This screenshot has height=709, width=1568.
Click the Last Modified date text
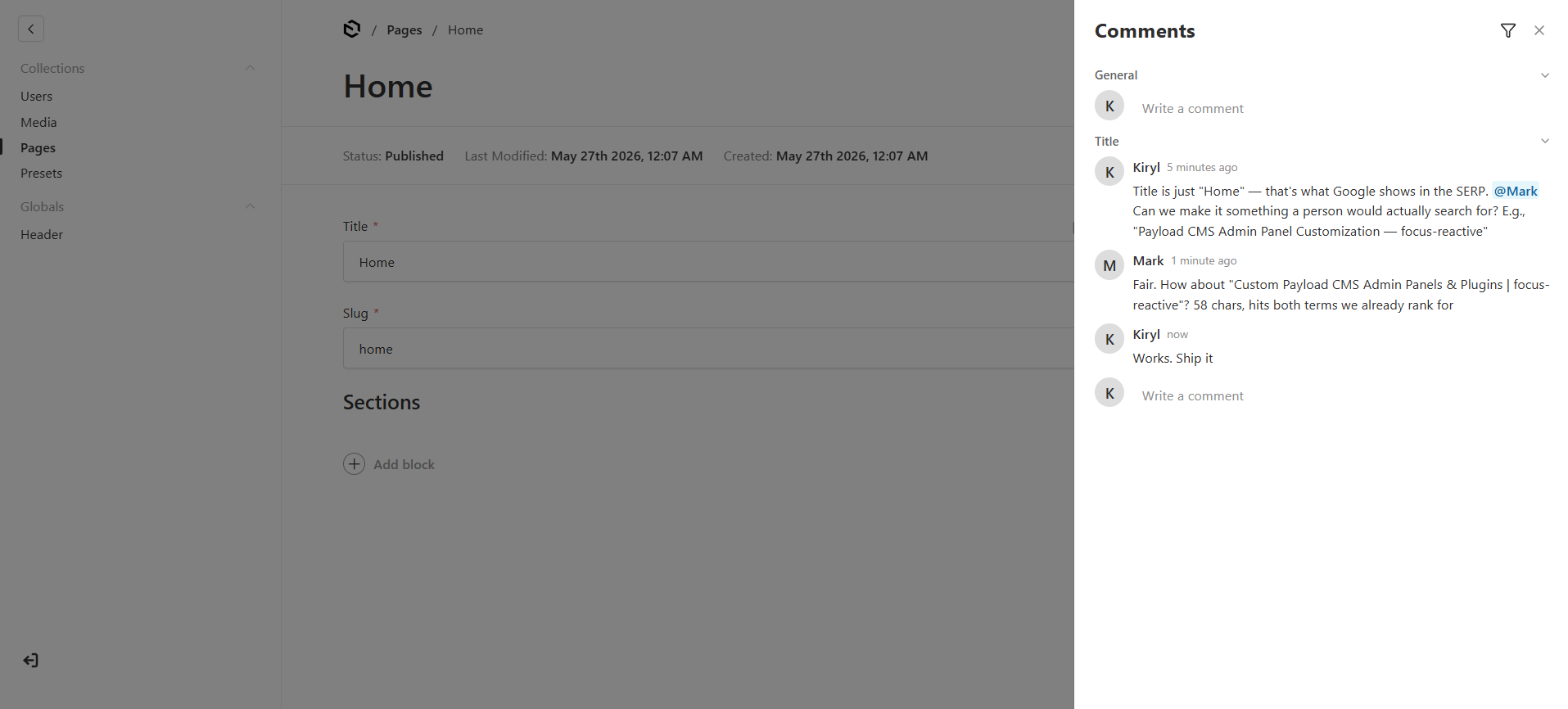tap(584, 156)
